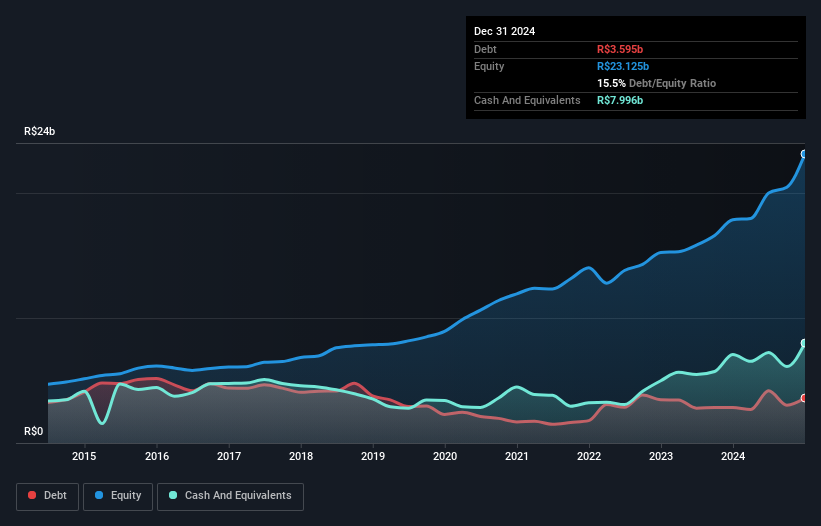Select the Equity endpoint marker at Dec 2024
Viewport: 821px width, 526px height.
[x=804, y=154]
